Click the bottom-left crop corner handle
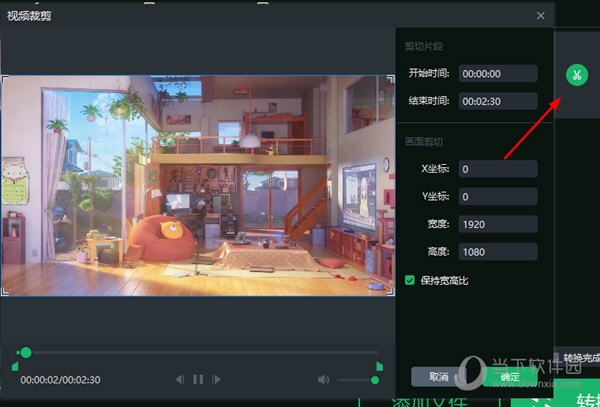This screenshot has width=600, height=407. (x=5, y=291)
